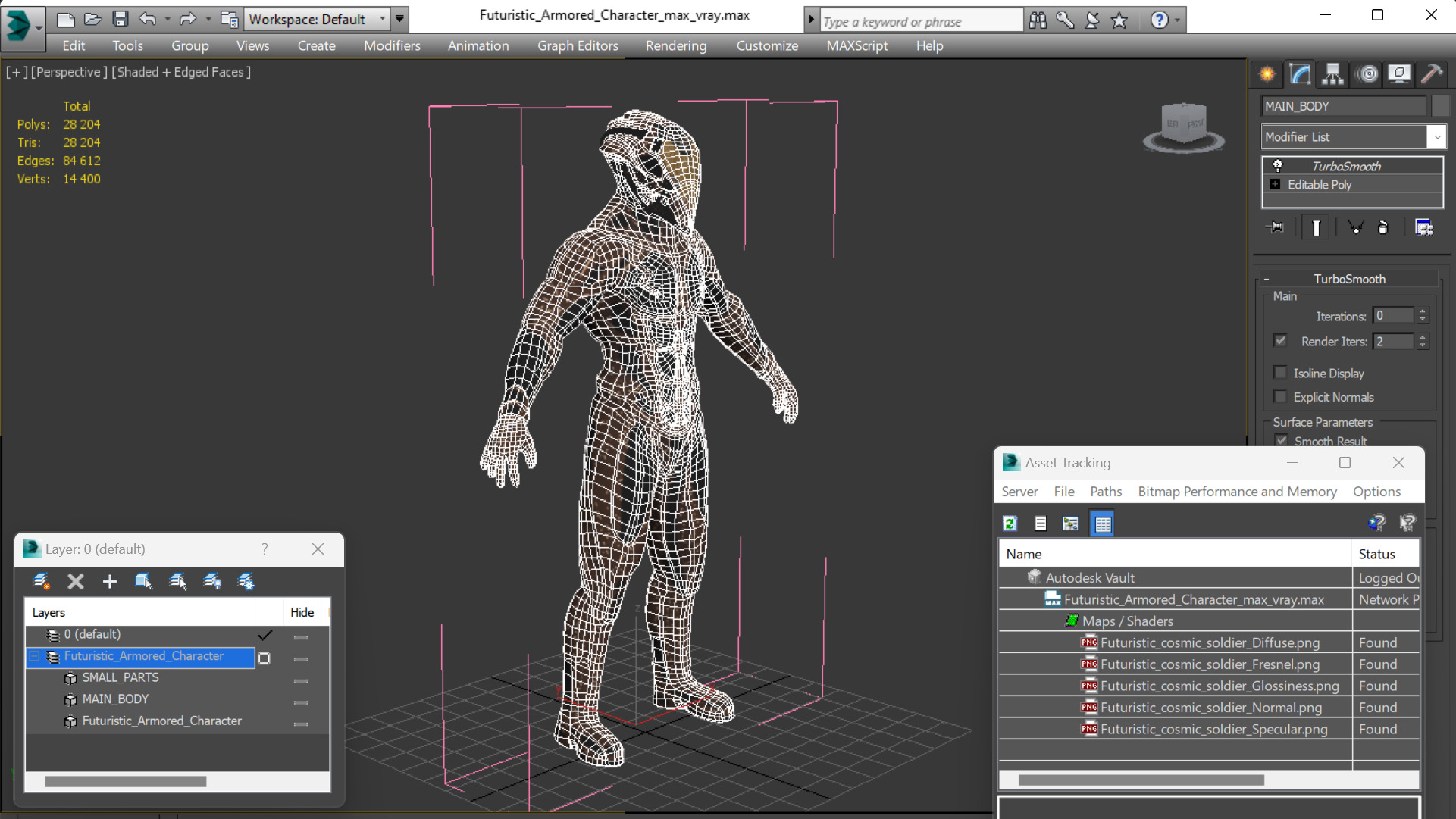
Task: Click the [Perspective] viewport label
Action: tap(68, 72)
